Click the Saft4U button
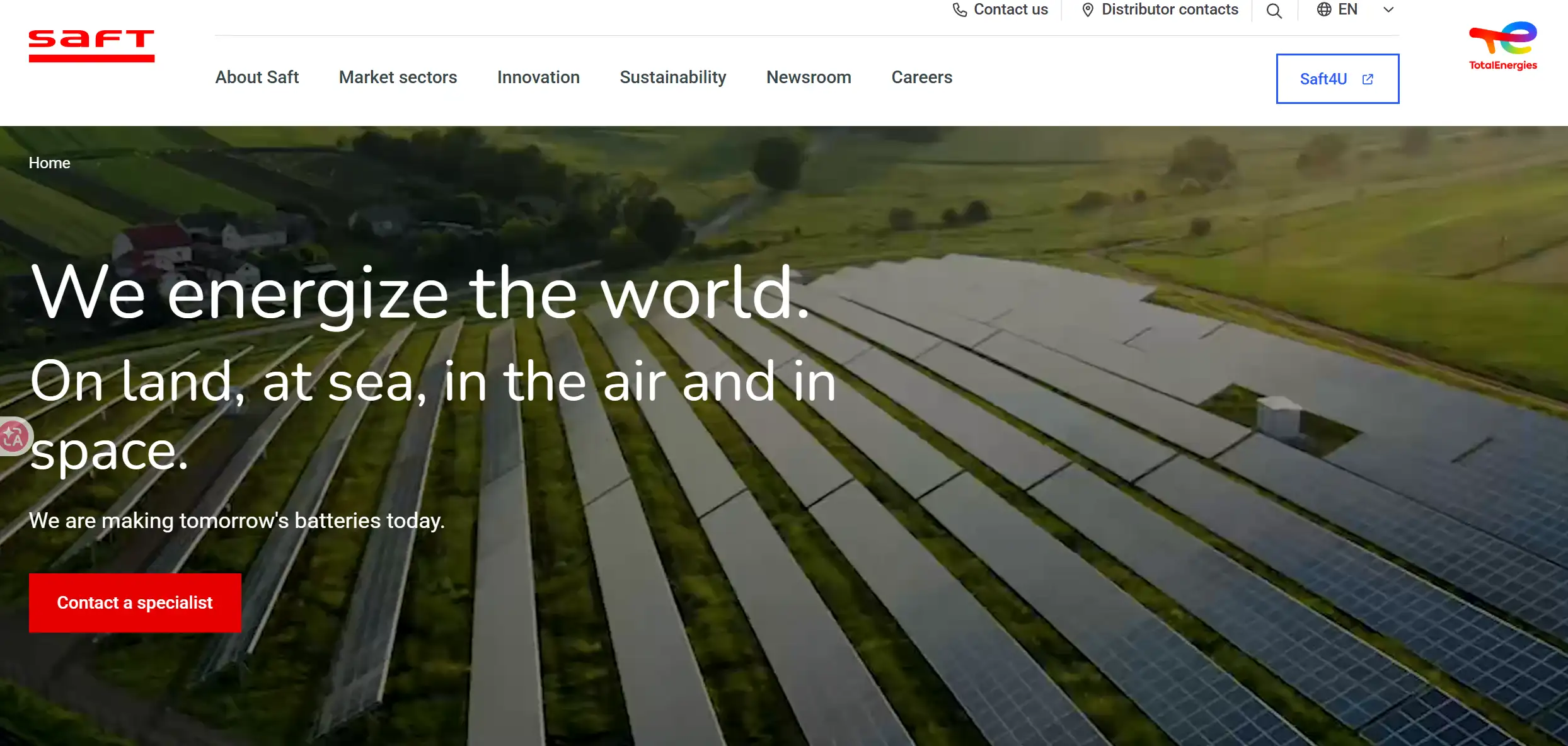The image size is (1568, 746). pos(1323,79)
